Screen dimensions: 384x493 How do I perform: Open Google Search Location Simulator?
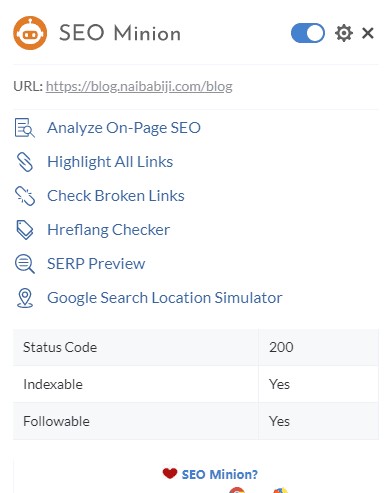tap(165, 298)
